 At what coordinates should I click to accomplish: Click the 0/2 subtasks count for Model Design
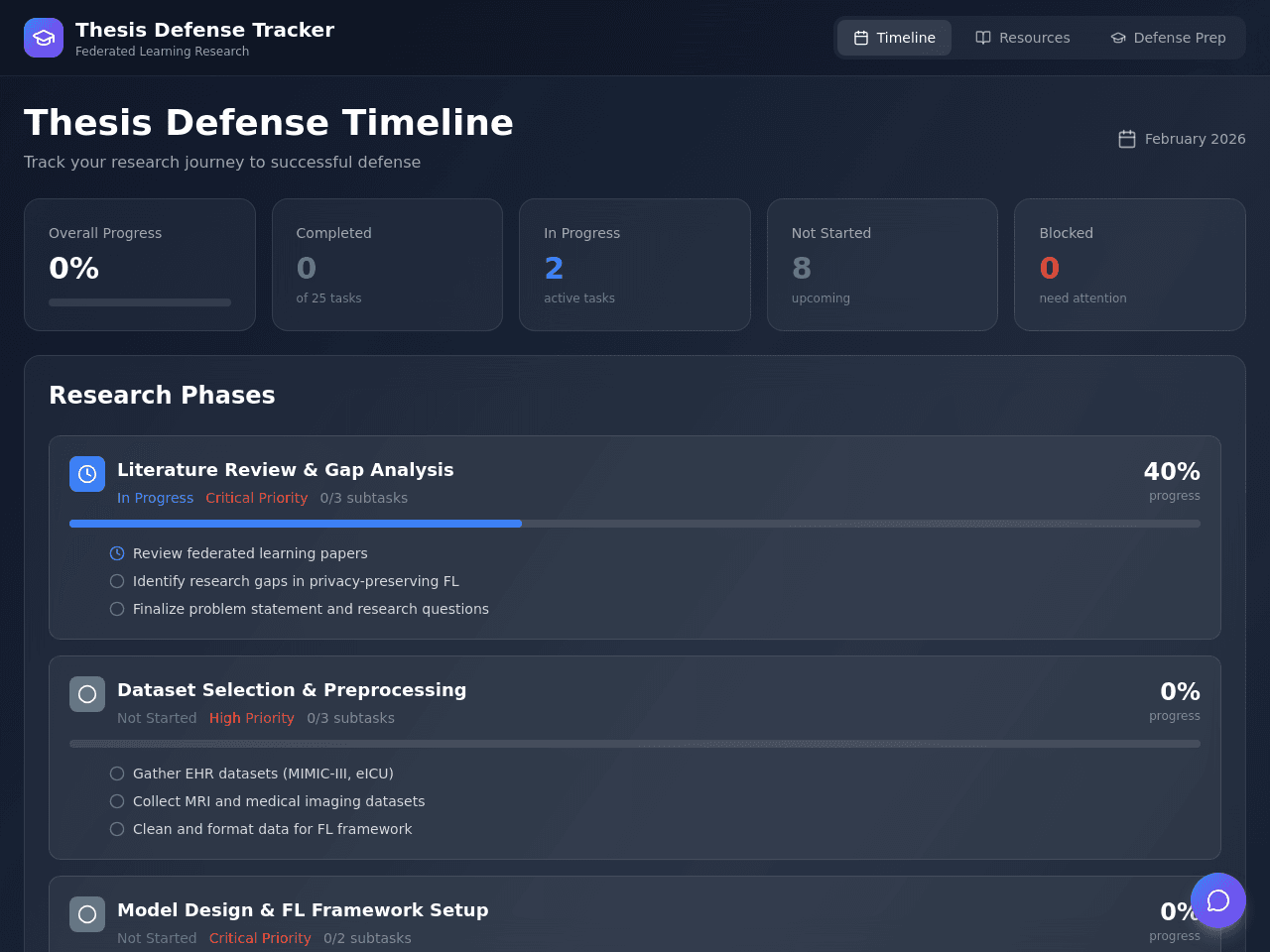coord(367,938)
